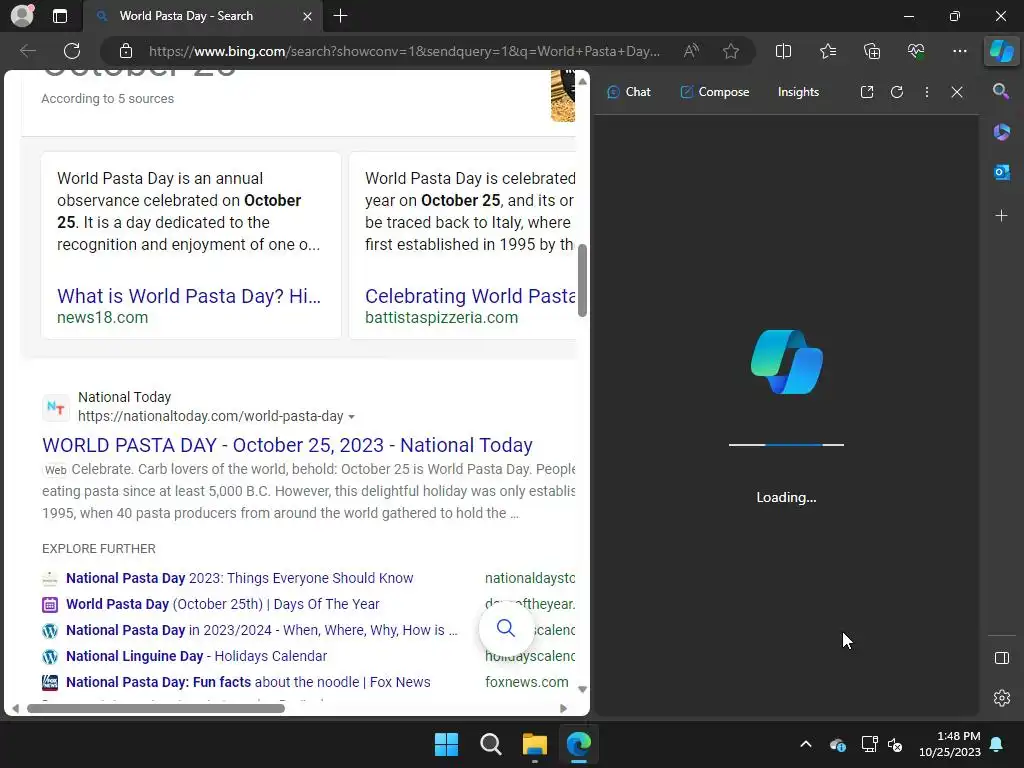Open Microsoft 365 sidebar app

tap(1001, 132)
